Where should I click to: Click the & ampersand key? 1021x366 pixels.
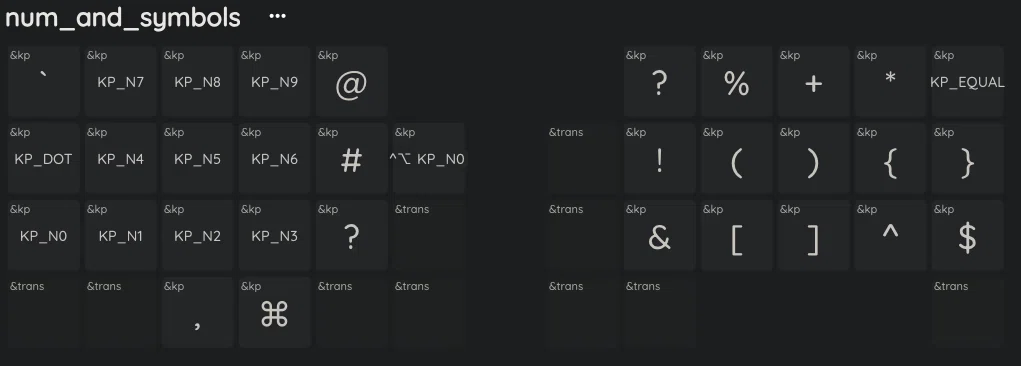tap(660, 235)
